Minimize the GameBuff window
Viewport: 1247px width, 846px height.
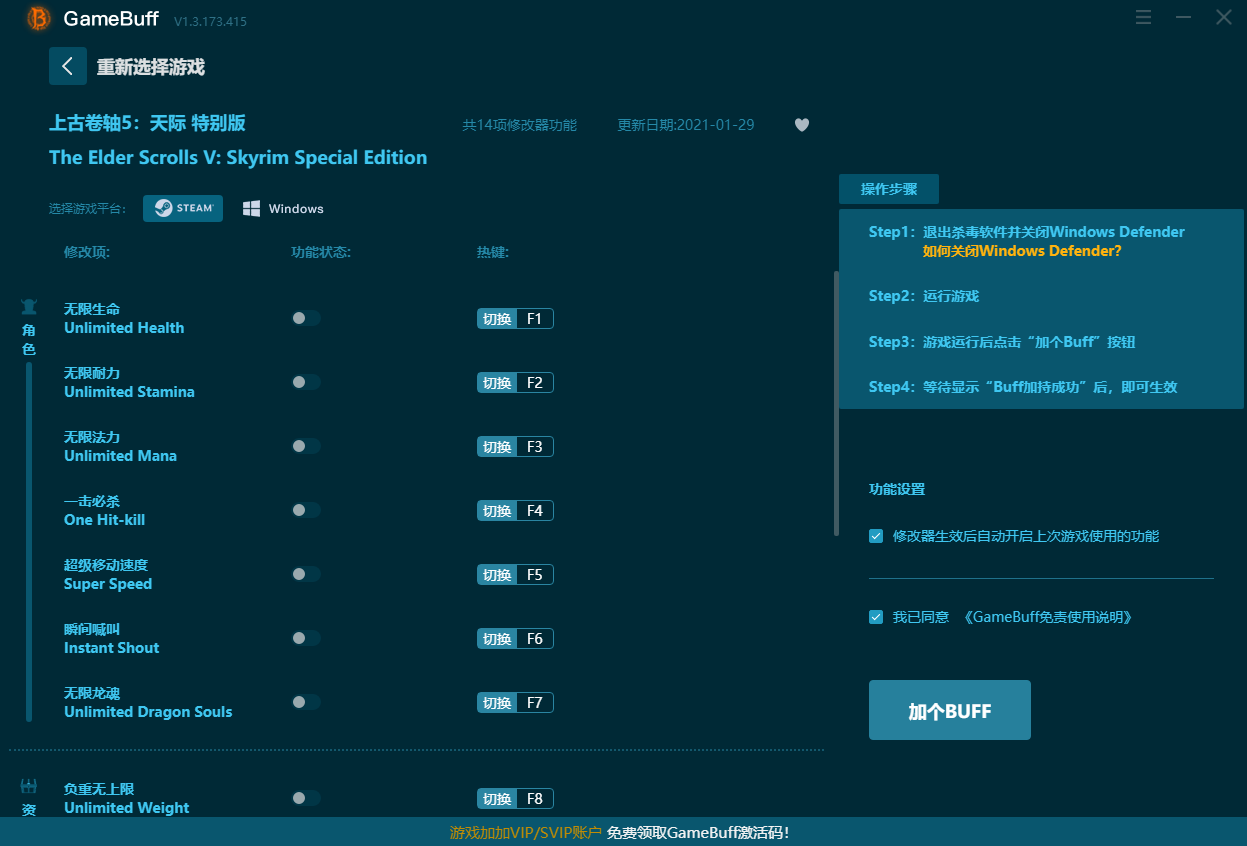click(1184, 17)
